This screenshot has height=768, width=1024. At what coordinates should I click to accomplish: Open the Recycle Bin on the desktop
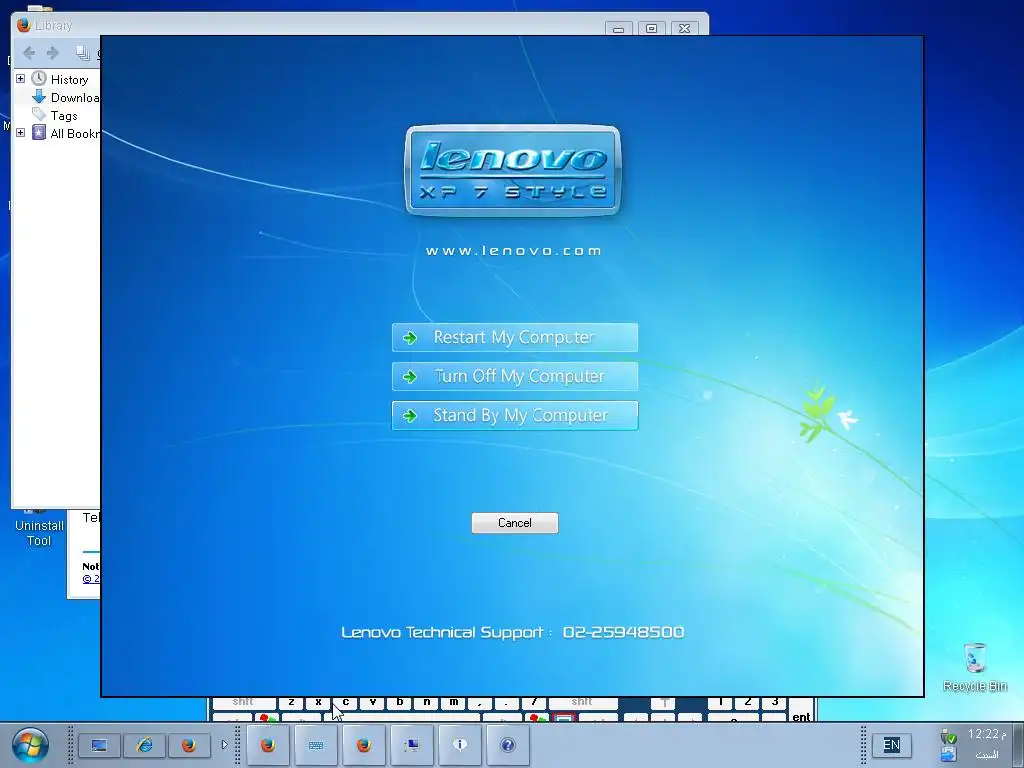coord(975,667)
